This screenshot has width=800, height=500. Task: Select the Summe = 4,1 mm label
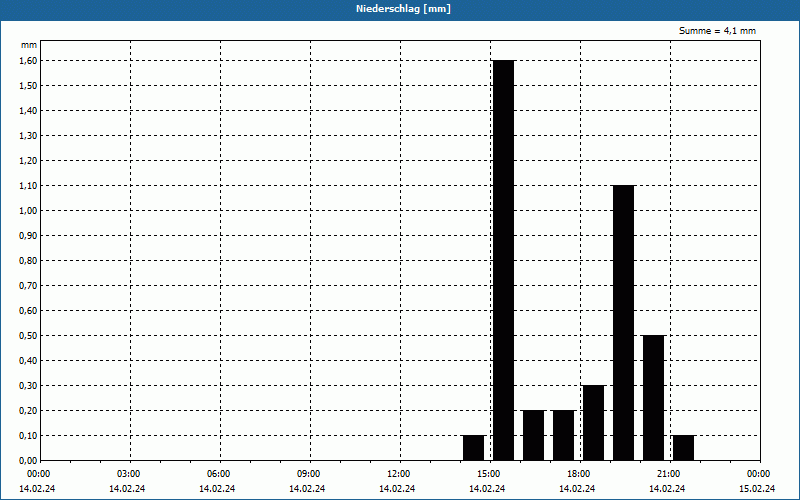(717, 31)
